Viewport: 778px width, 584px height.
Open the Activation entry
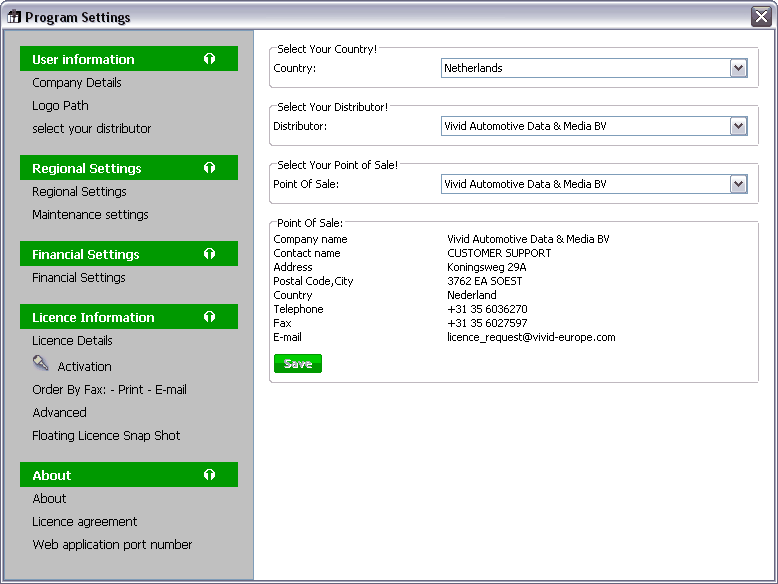pyautogui.click(x=84, y=367)
